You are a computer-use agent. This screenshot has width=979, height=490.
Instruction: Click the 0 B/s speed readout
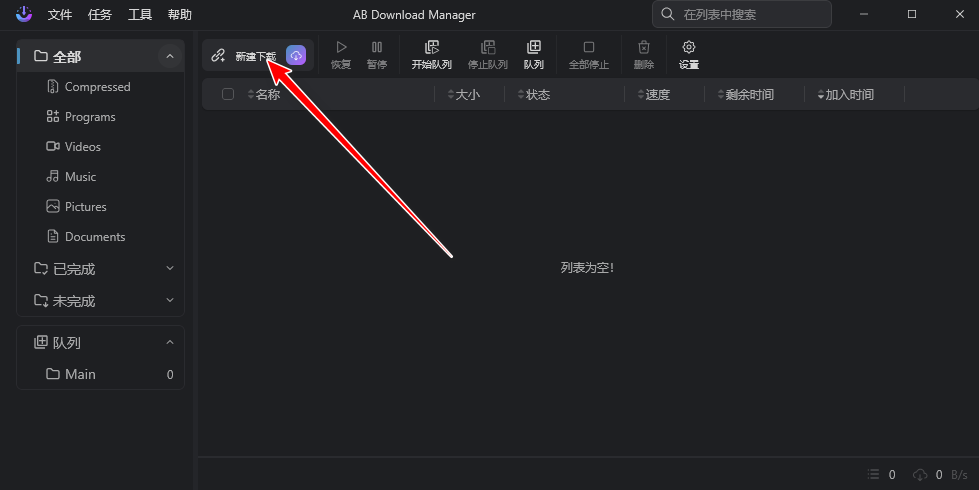(x=952, y=475)
